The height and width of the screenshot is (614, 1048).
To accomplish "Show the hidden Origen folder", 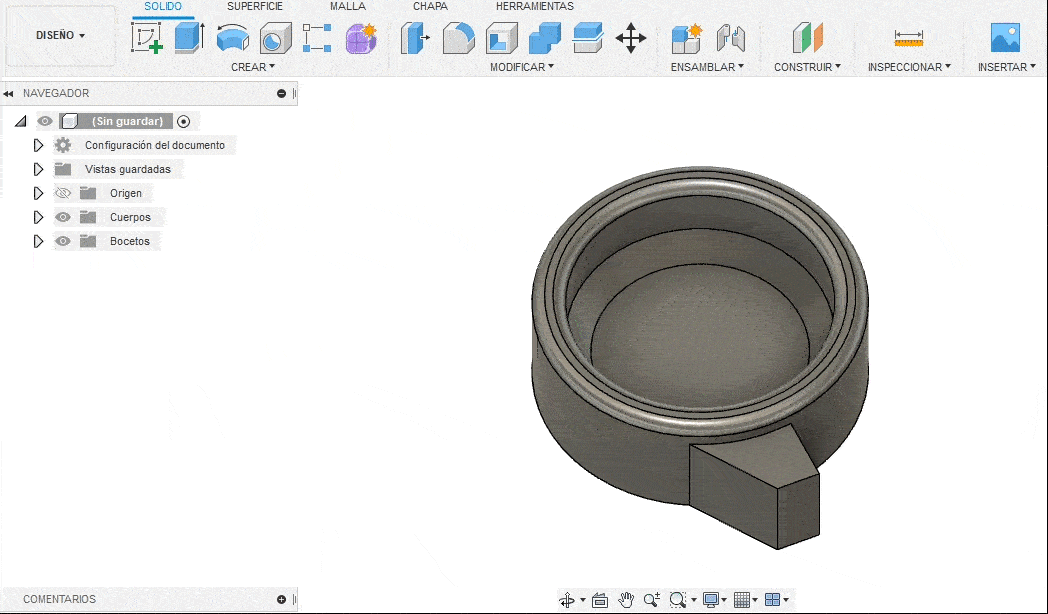I will [63, 193].
